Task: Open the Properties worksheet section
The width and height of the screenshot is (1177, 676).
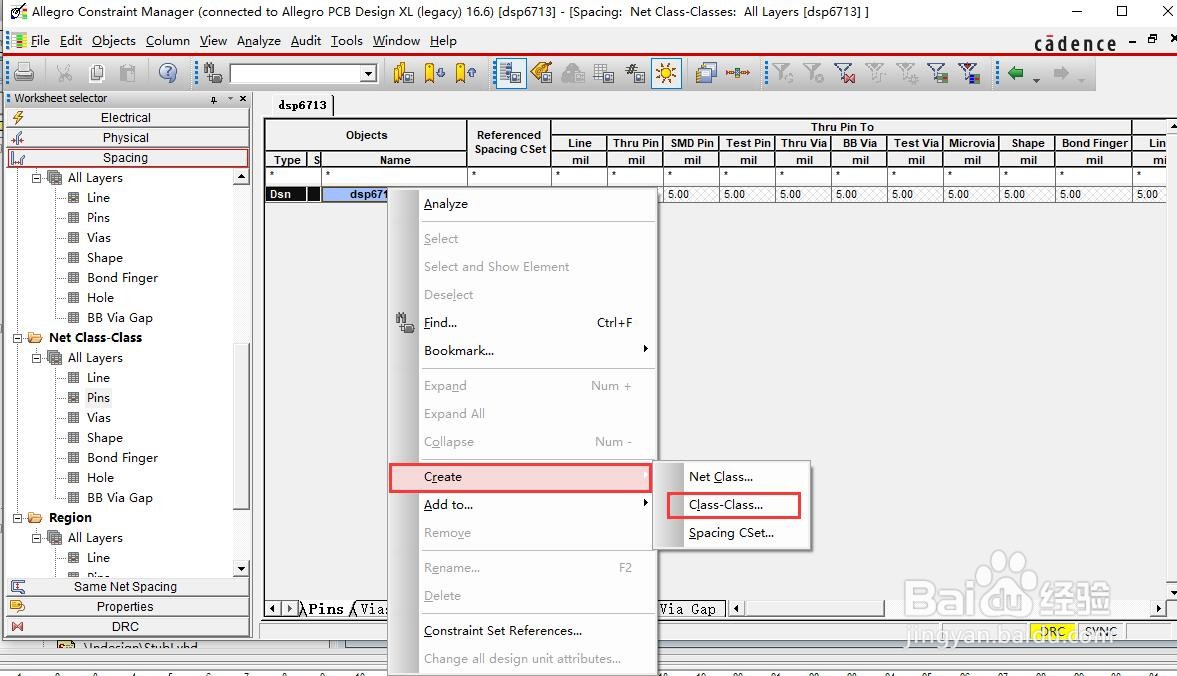Action: (127, 606)
